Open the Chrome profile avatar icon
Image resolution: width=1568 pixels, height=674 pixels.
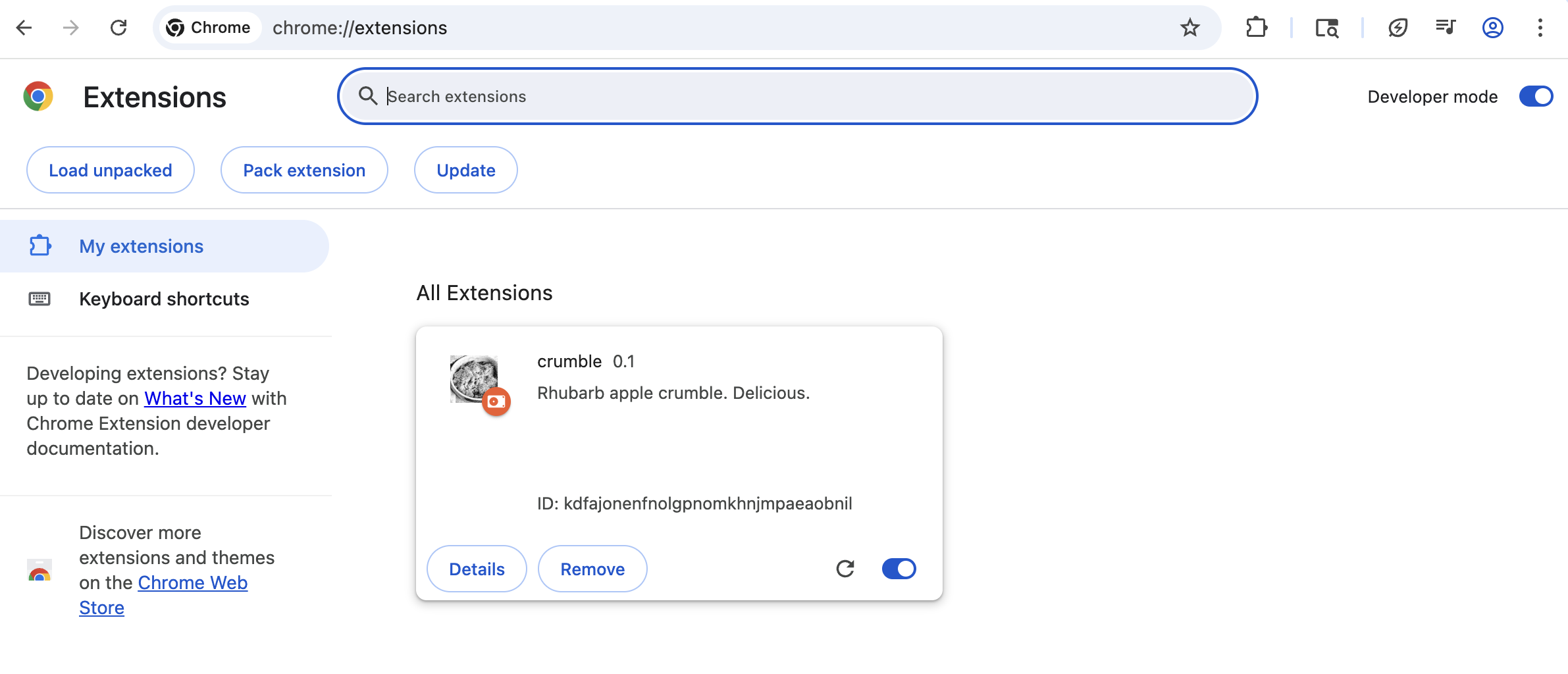click(x=1492, y=28)
